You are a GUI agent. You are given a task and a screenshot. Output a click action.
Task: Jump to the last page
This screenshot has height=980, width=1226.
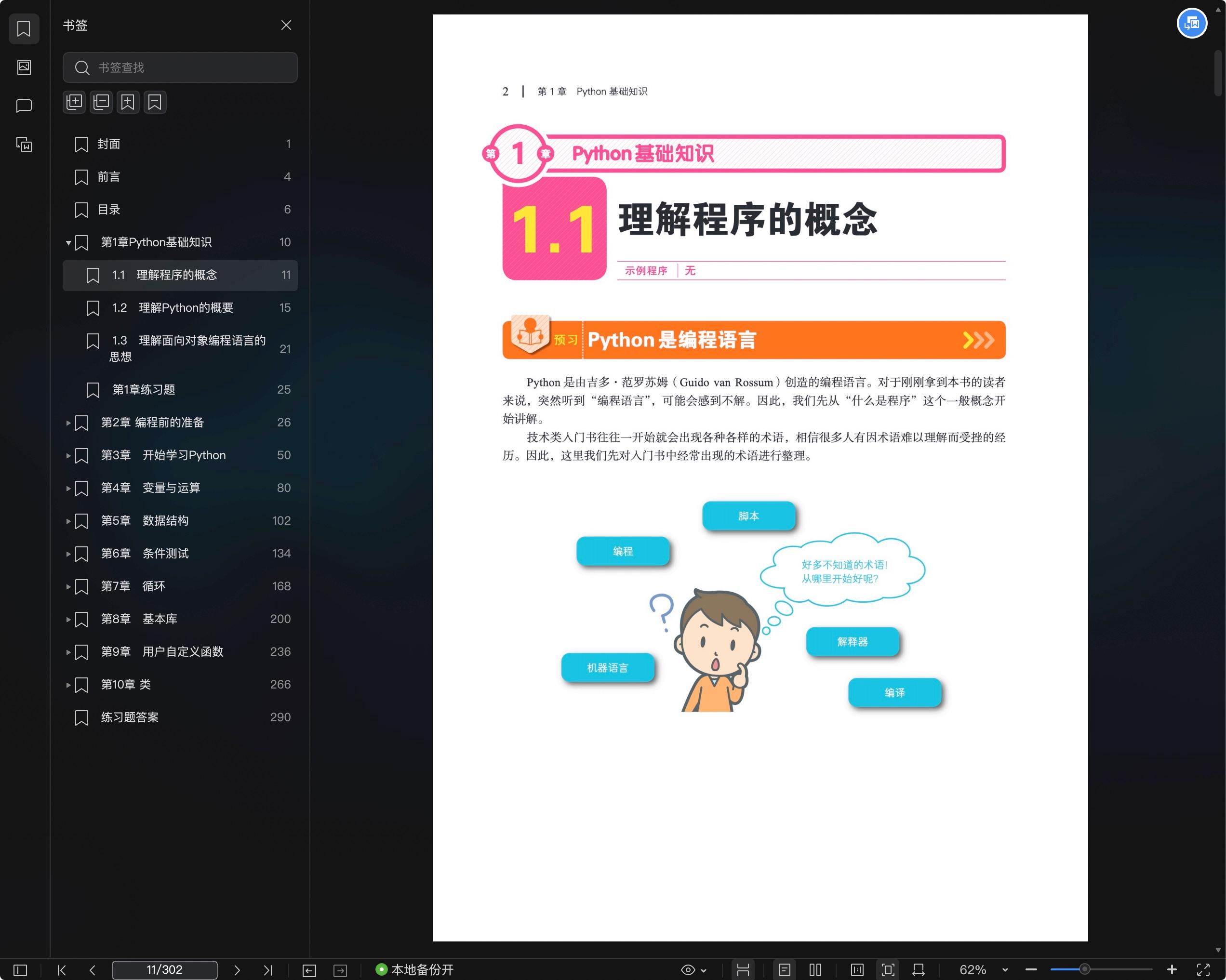(x=268, y=970)
